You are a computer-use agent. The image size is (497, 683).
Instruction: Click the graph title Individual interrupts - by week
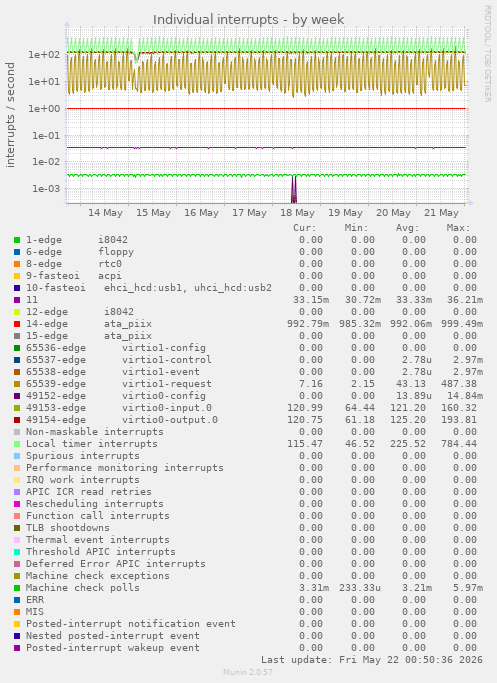[x=249, y=20]
